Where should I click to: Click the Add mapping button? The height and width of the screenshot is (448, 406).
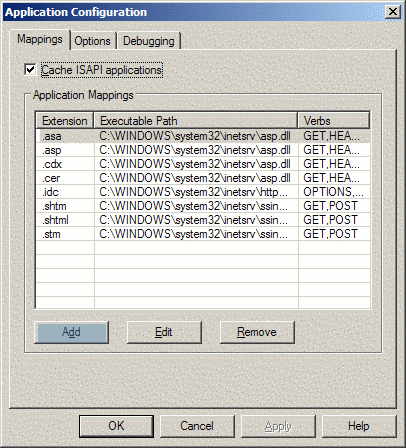(71, 332)
